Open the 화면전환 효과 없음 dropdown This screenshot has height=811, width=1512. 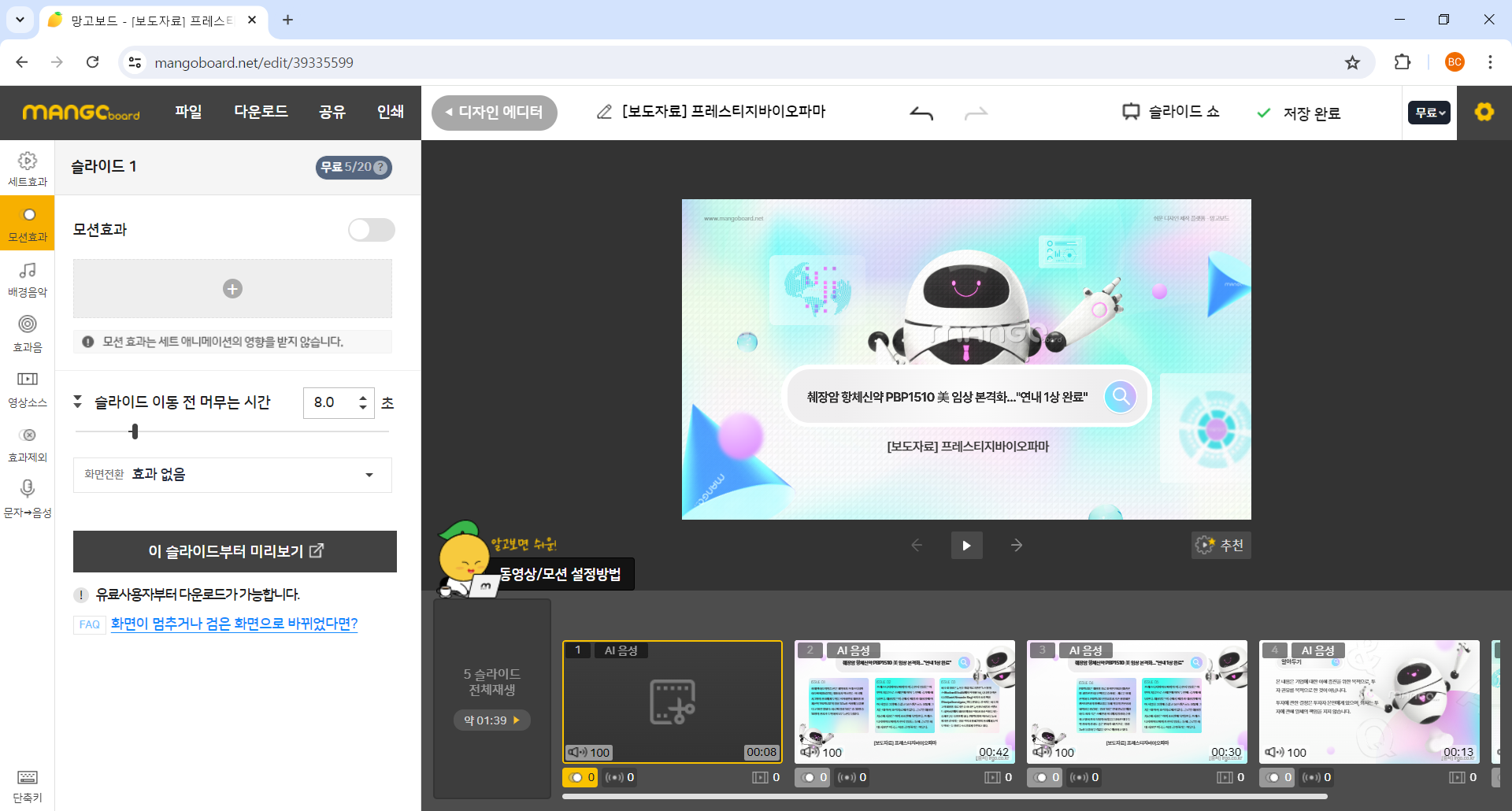(232, 475)
